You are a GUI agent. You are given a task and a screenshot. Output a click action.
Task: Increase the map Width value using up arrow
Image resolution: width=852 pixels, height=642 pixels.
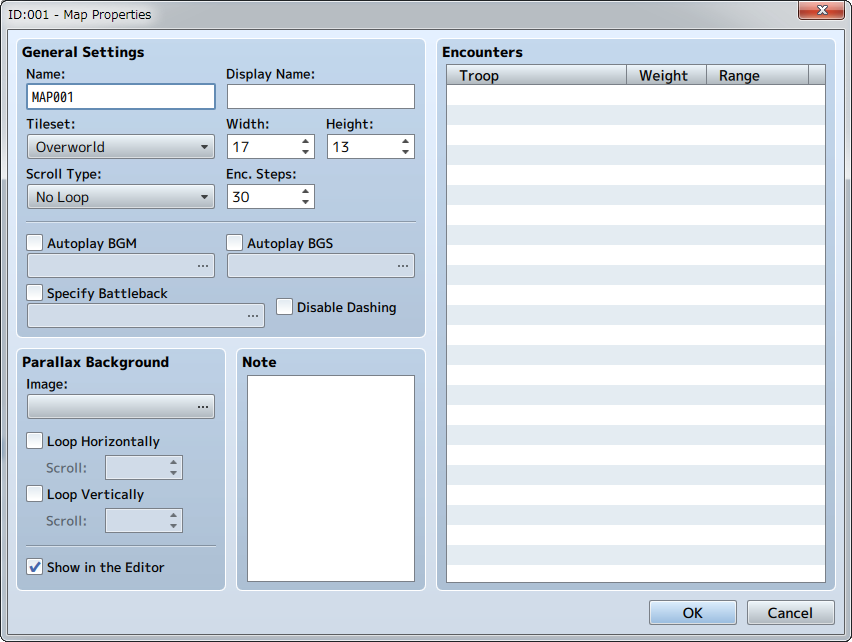(x=305, y=141)
